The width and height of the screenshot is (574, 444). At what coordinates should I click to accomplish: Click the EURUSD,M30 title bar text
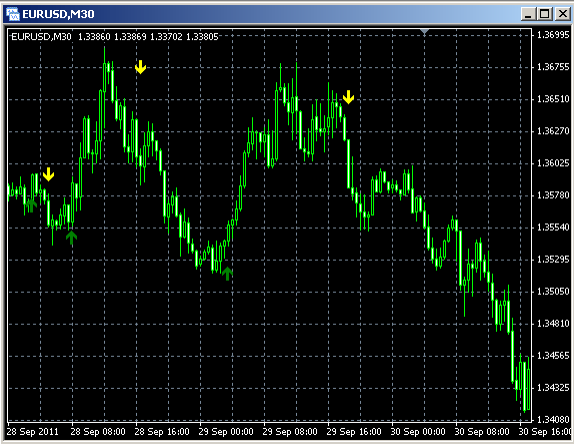[59, 14]
